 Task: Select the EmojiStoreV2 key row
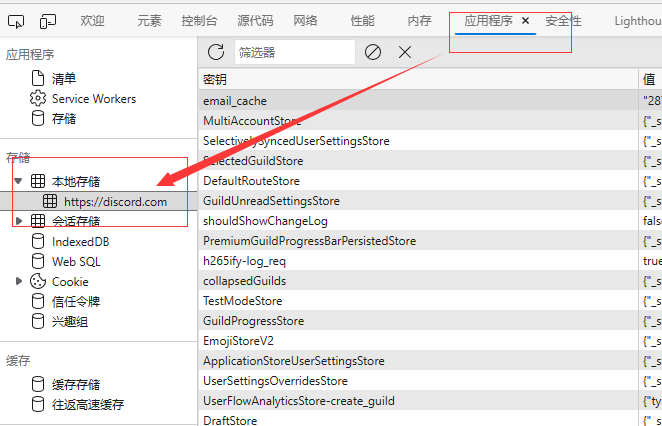(237, 341)
